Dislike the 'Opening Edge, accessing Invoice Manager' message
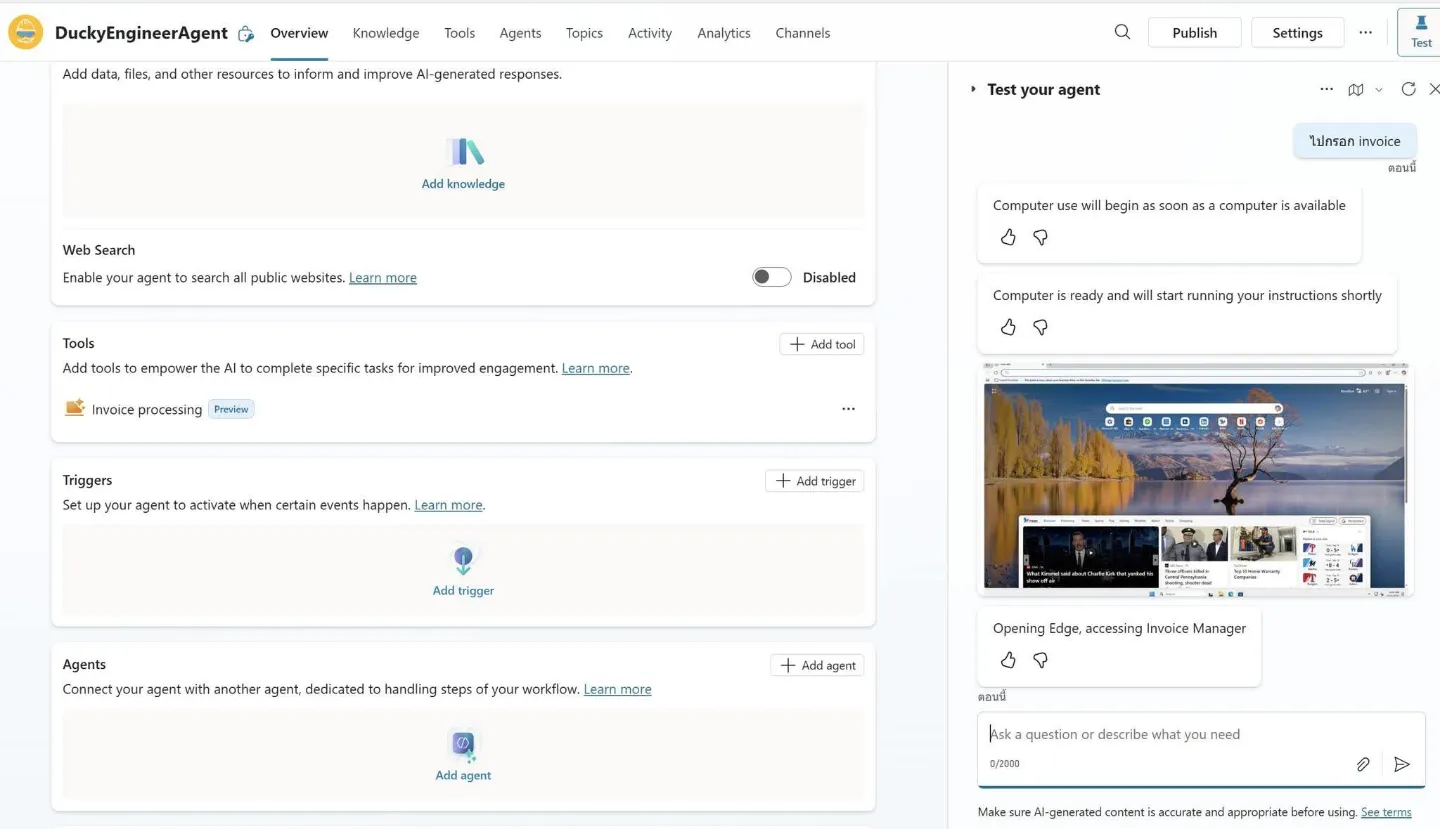The image size is (1440, 829). point(1040,660)
